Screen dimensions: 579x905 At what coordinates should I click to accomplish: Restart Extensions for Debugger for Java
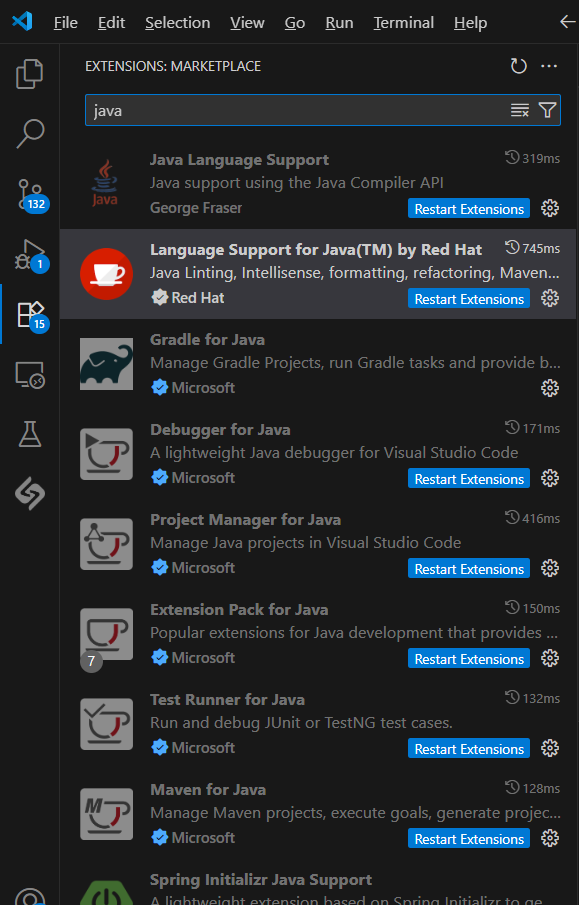click(469, 479)
